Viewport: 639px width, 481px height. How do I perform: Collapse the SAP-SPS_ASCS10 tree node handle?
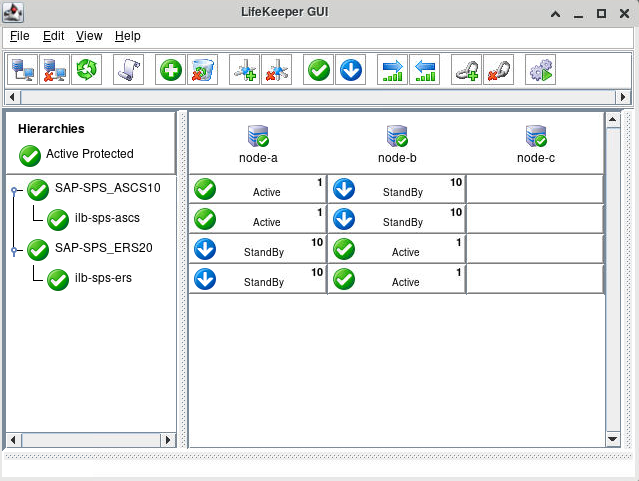[14, 190]
